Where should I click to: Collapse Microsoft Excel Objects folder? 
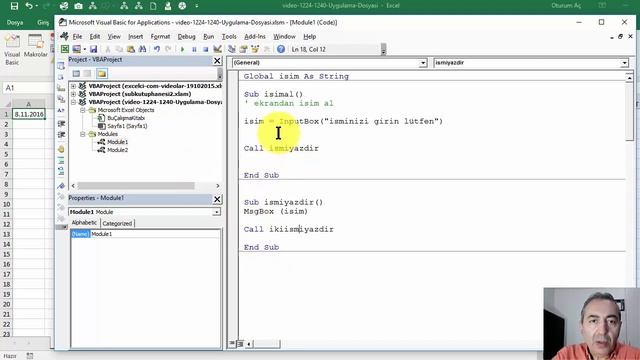click(83, 110)
